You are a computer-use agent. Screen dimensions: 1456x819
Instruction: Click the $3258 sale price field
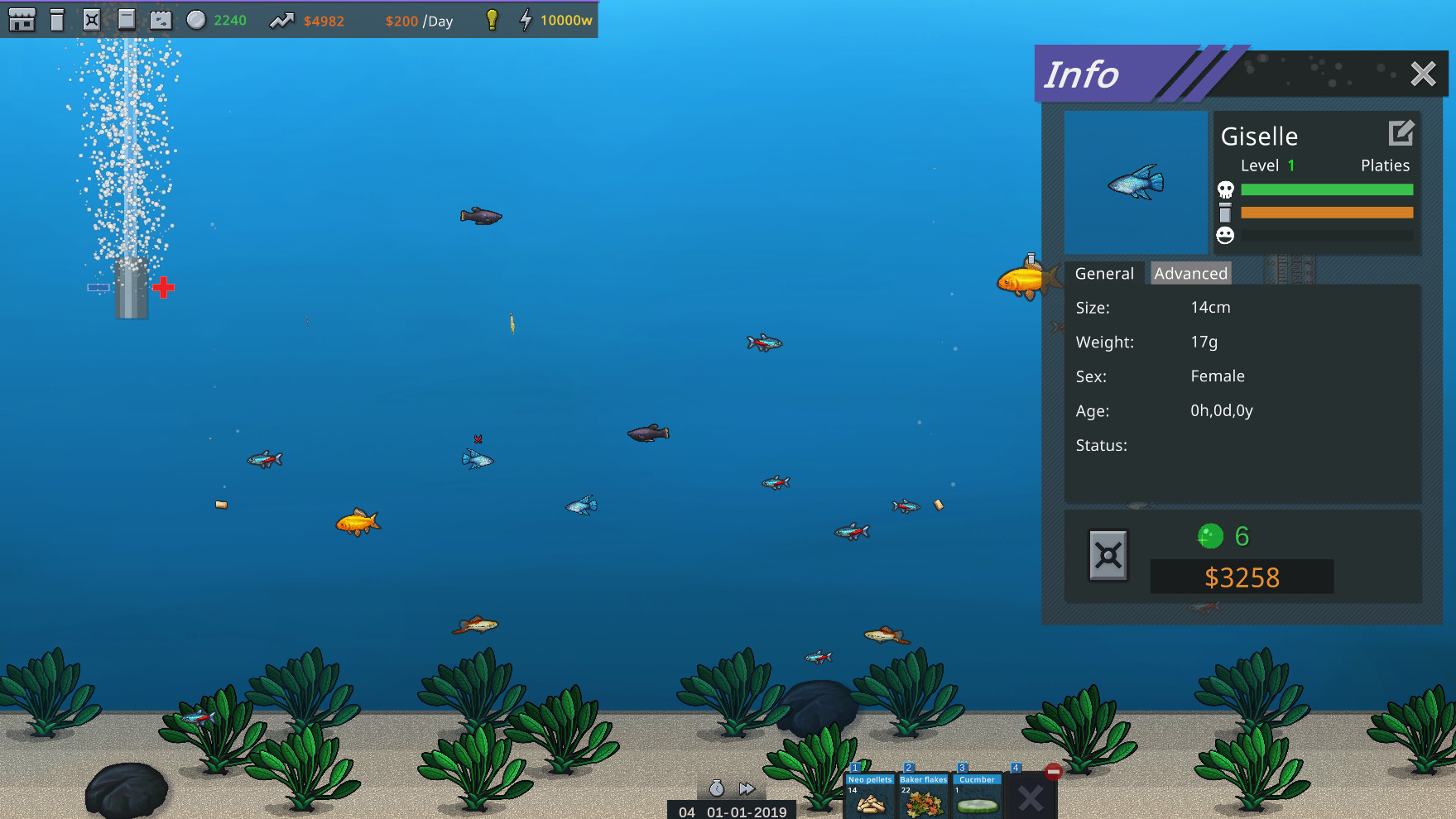pyautogui.click(x=1242, y=577)
